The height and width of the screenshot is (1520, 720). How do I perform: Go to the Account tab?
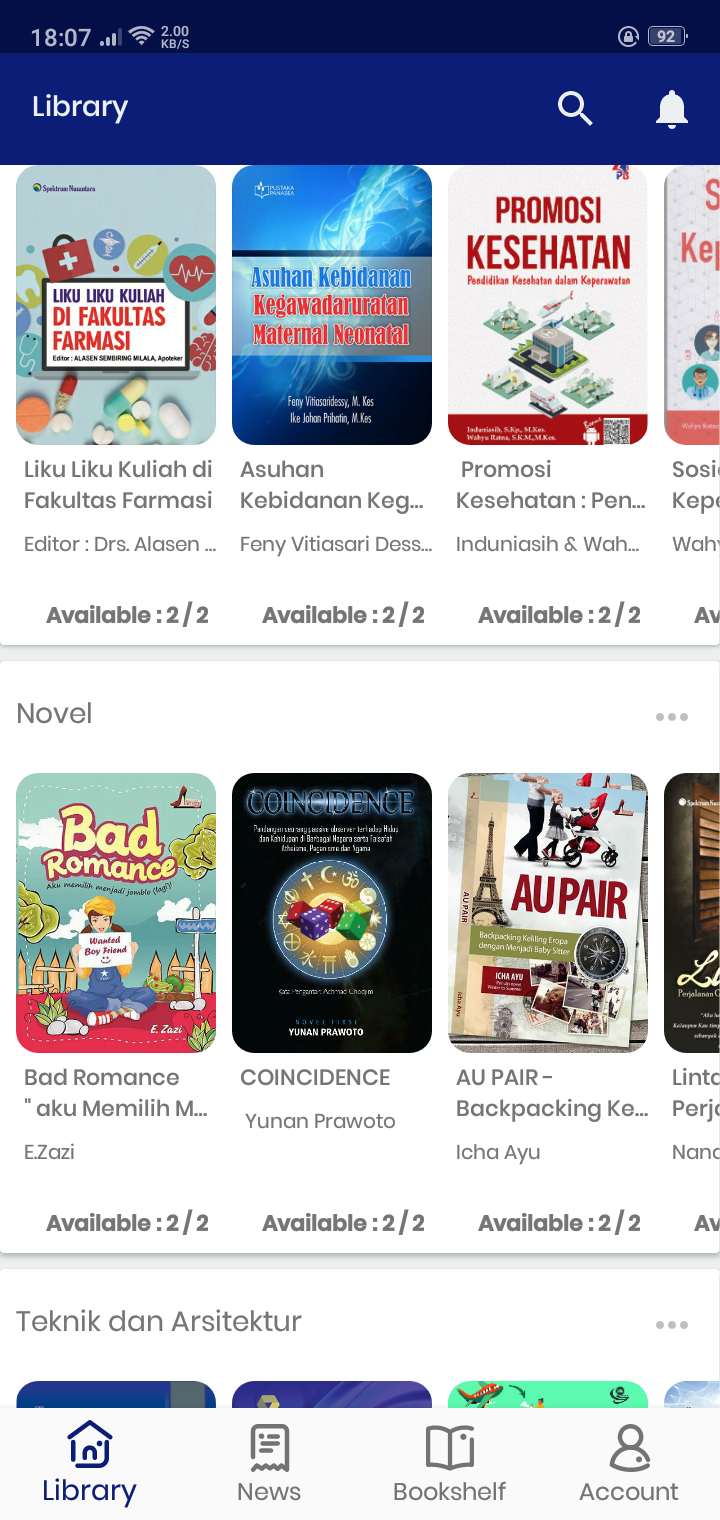[x=629, y=1463]
